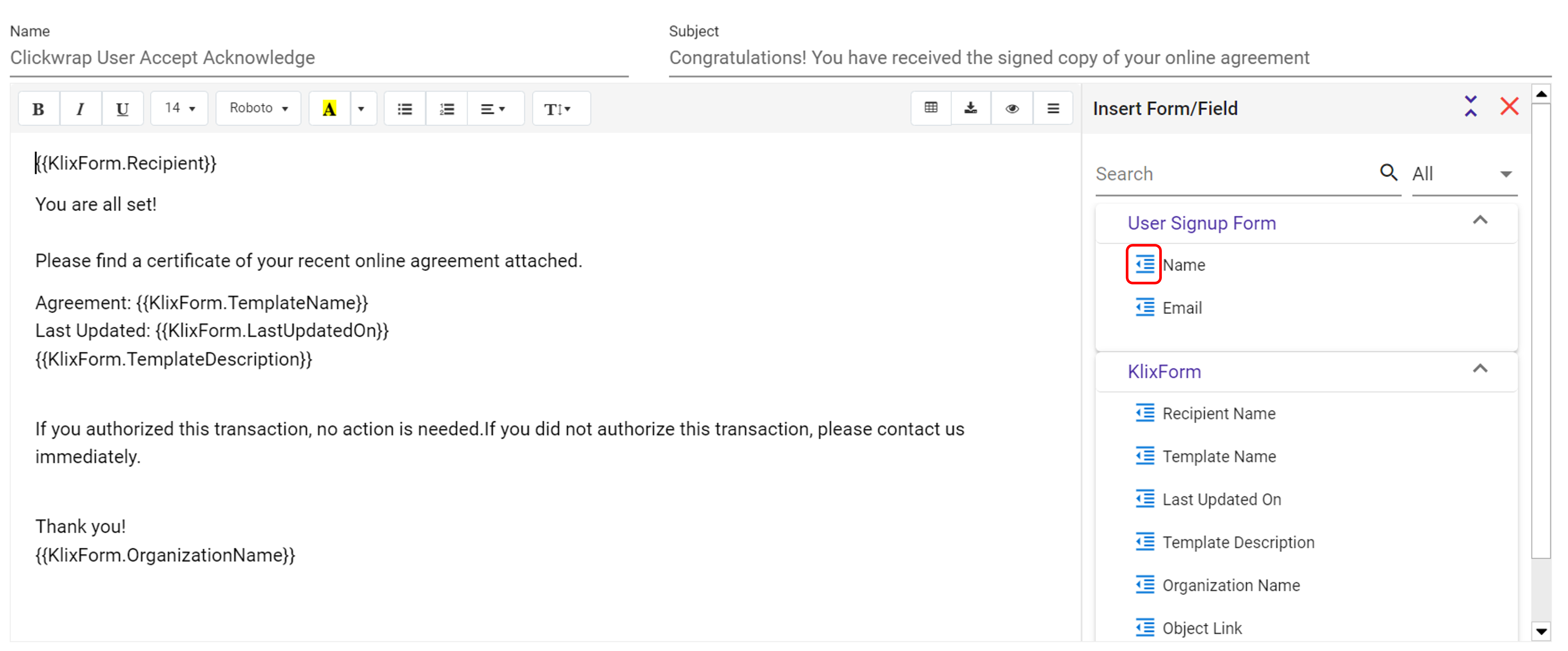Collapse the Insert Form/Field panel sections

[1471, 107]
